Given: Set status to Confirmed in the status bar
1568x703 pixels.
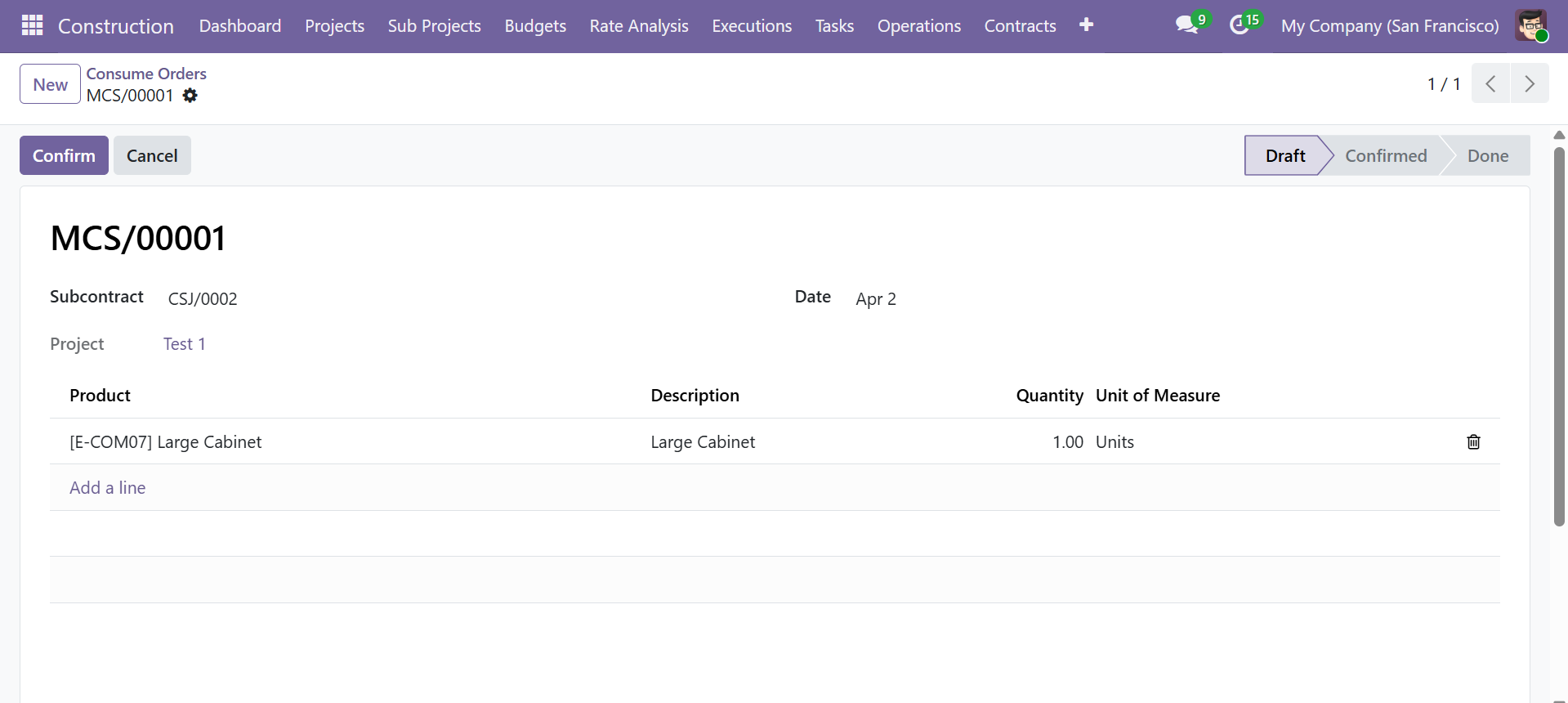Looking at the screenshot, I should (1385, 155).
